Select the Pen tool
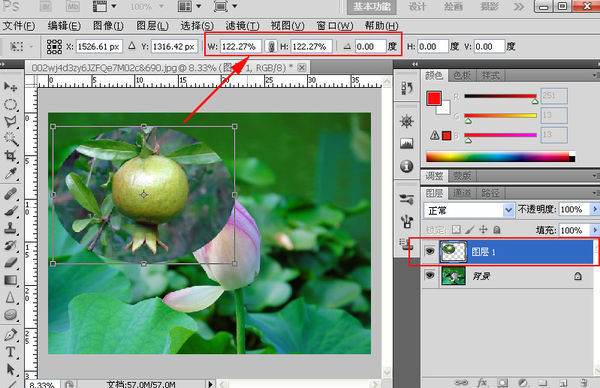This screenshot has width=600, height=388. point(10,334)
